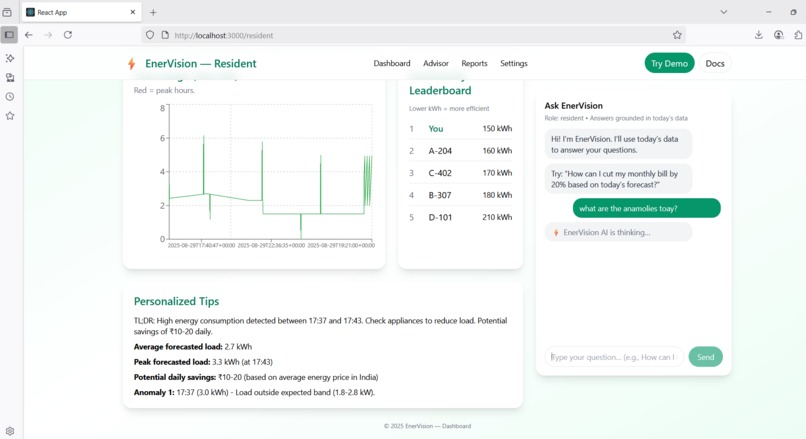806x439 pixels.
Task: Toggle the sidebar panel icon
Action: 9,35
